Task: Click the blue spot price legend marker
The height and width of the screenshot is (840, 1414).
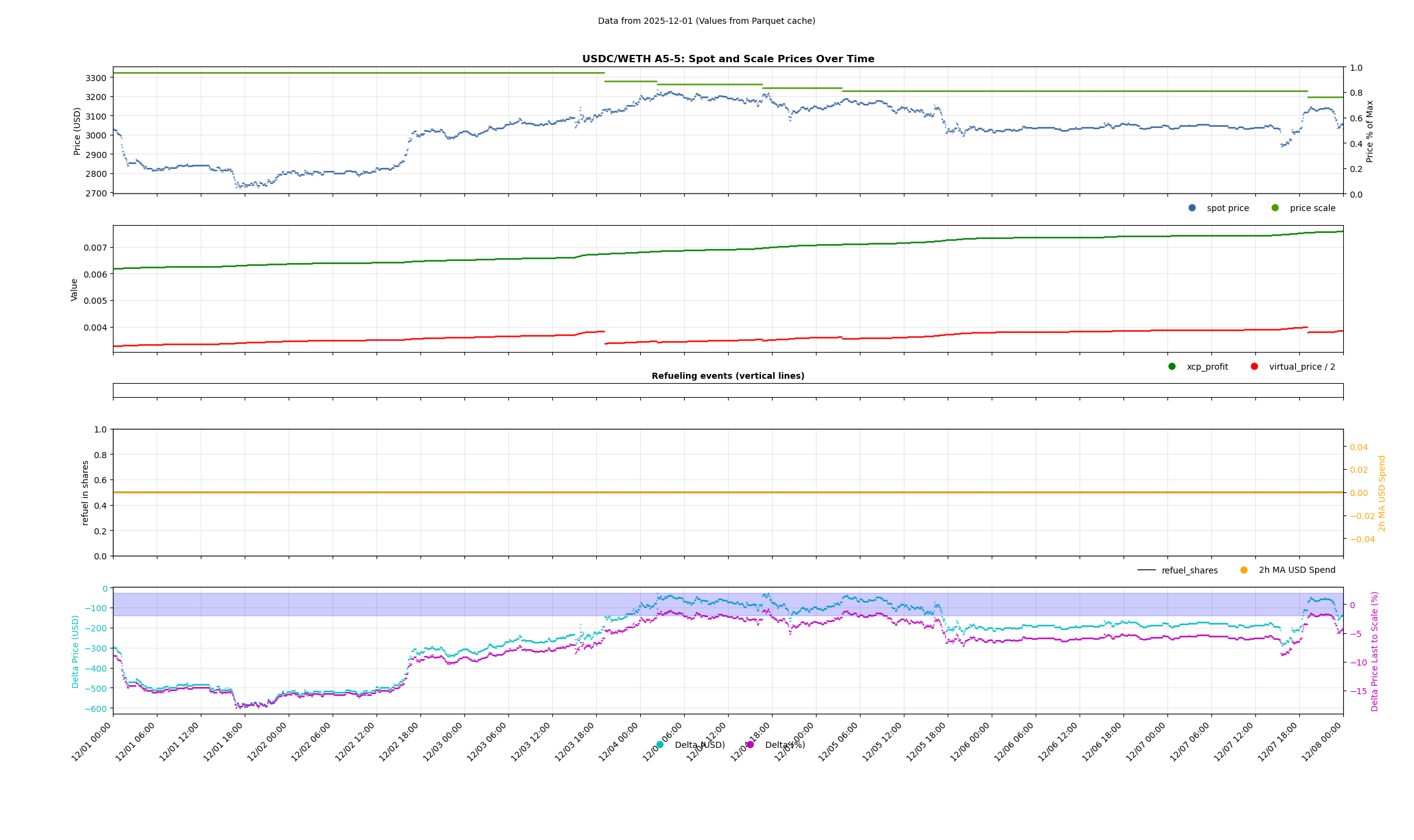Action: point(1192,208)
